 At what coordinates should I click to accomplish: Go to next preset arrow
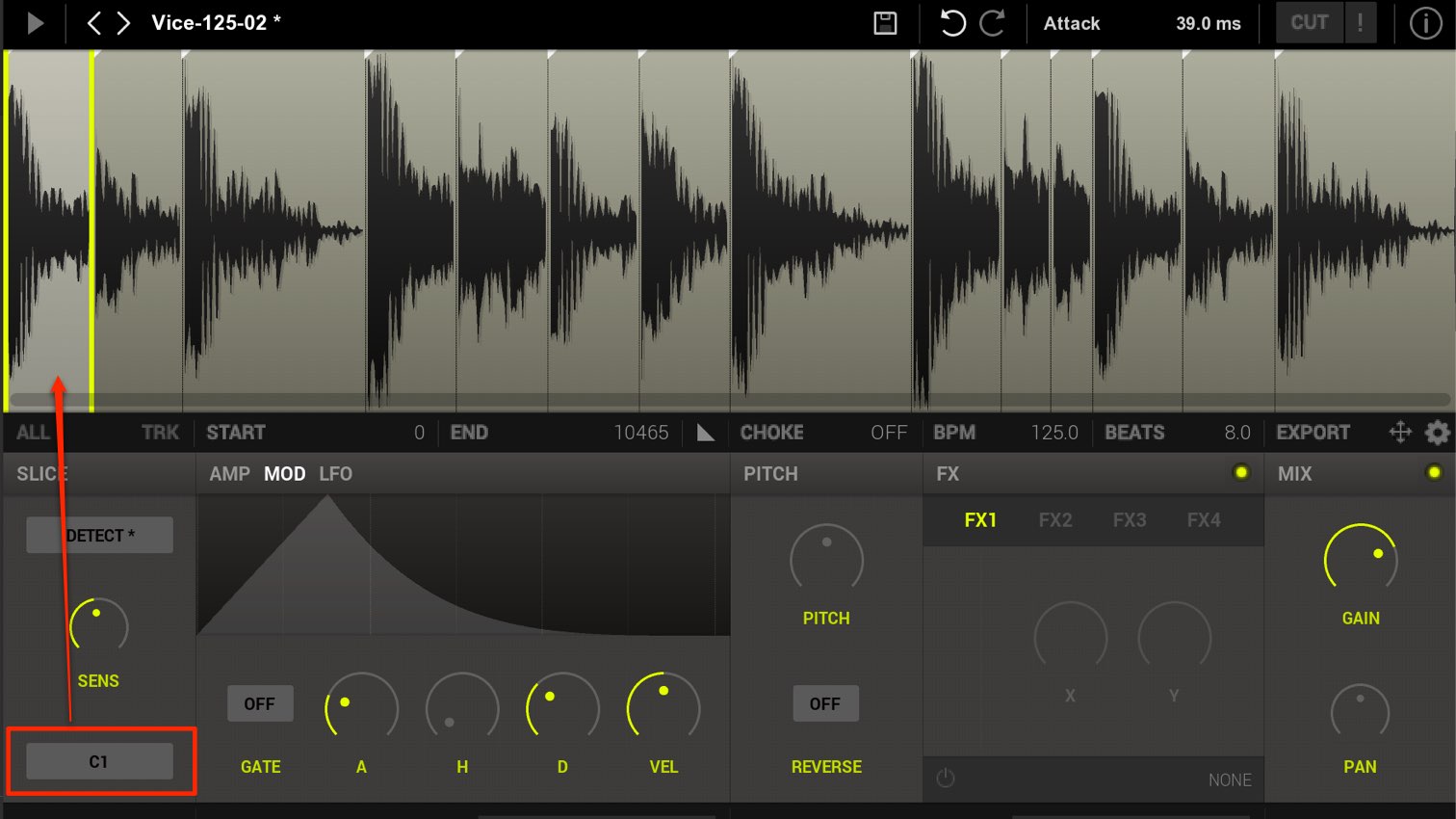(123, 23)
